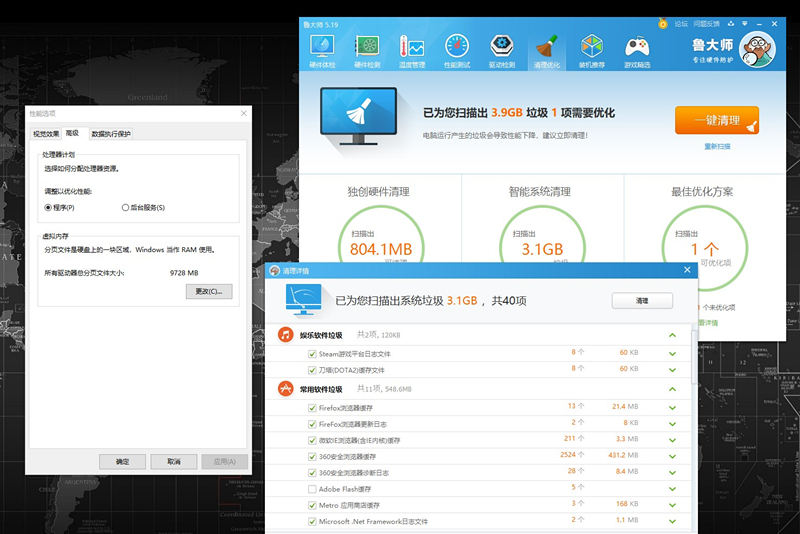The height and width of the screenshot is (534, 800).
Task: Open 装机推荐 software recommendation icon
Action: (x=591, y=50)
